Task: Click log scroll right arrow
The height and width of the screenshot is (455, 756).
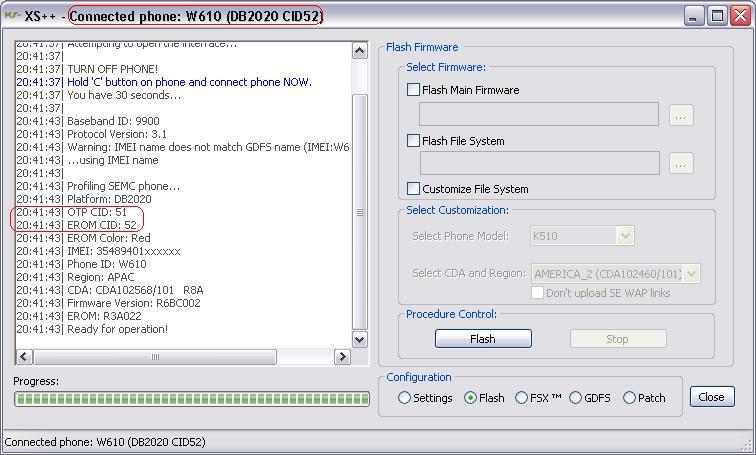Action: (342, 357)
